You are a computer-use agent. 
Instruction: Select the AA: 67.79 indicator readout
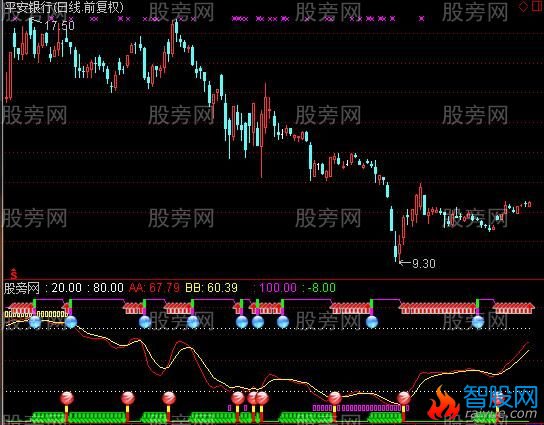154,288
